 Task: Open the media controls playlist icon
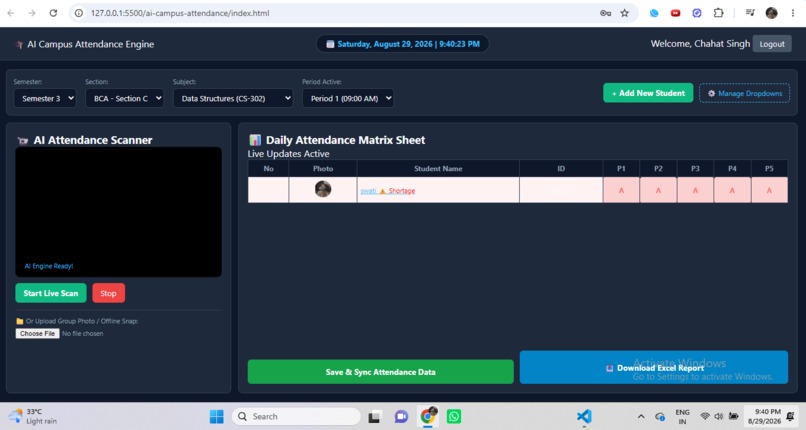click(750, 13)
